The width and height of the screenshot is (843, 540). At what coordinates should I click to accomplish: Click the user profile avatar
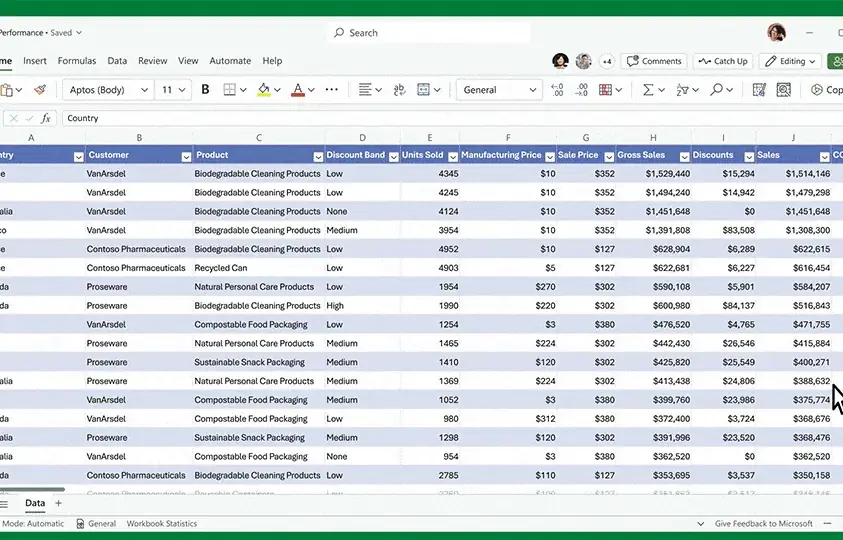click(776, 33)
